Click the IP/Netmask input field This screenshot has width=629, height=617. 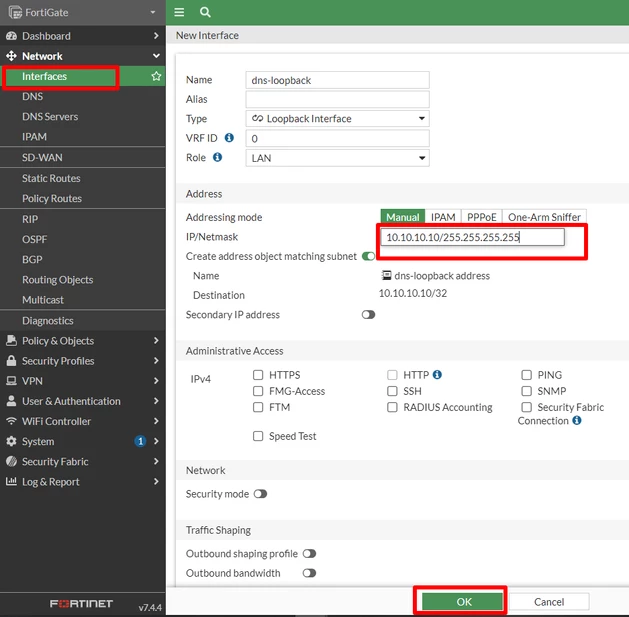coord(472,237)
